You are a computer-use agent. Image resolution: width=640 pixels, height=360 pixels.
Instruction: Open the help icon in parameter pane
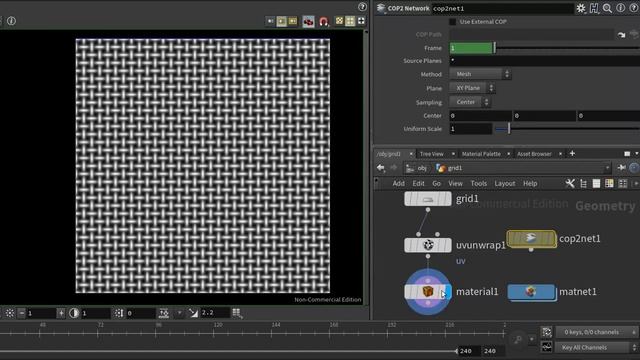[633, 8]
